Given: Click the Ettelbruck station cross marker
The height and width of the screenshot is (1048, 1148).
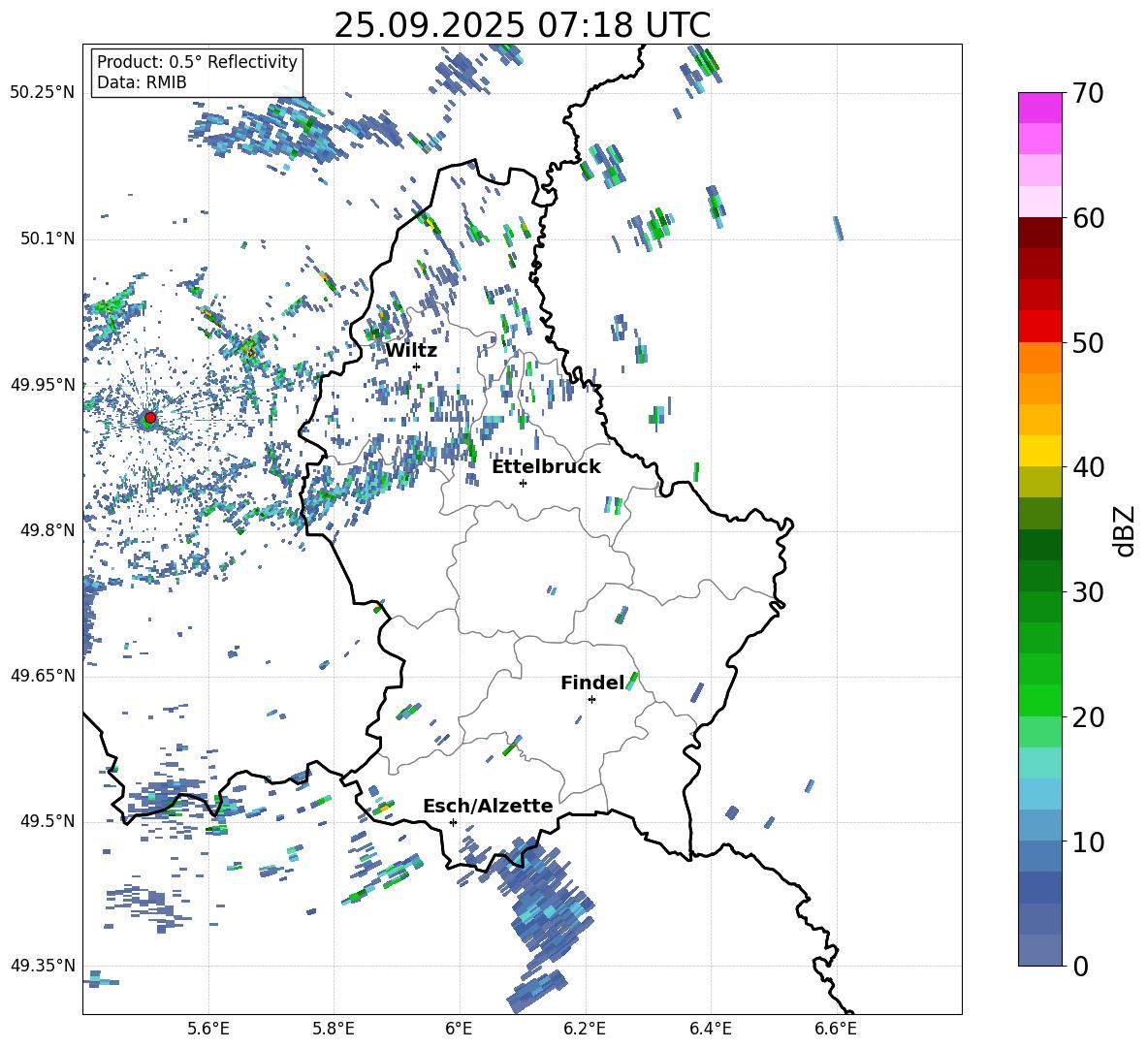Looking at the screenshot, I should pos(523,483).
